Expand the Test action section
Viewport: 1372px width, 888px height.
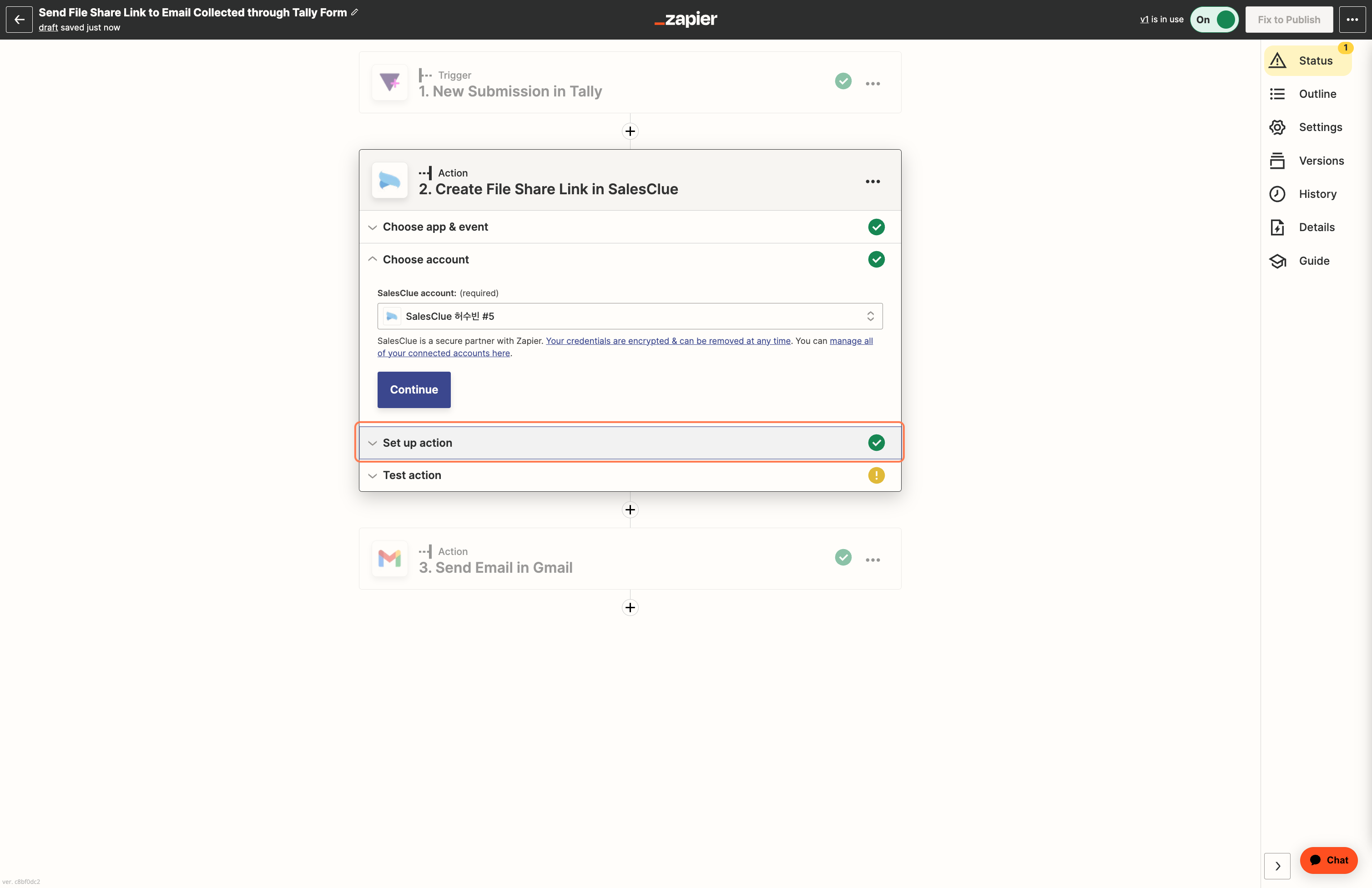click(x=630, y=476)
